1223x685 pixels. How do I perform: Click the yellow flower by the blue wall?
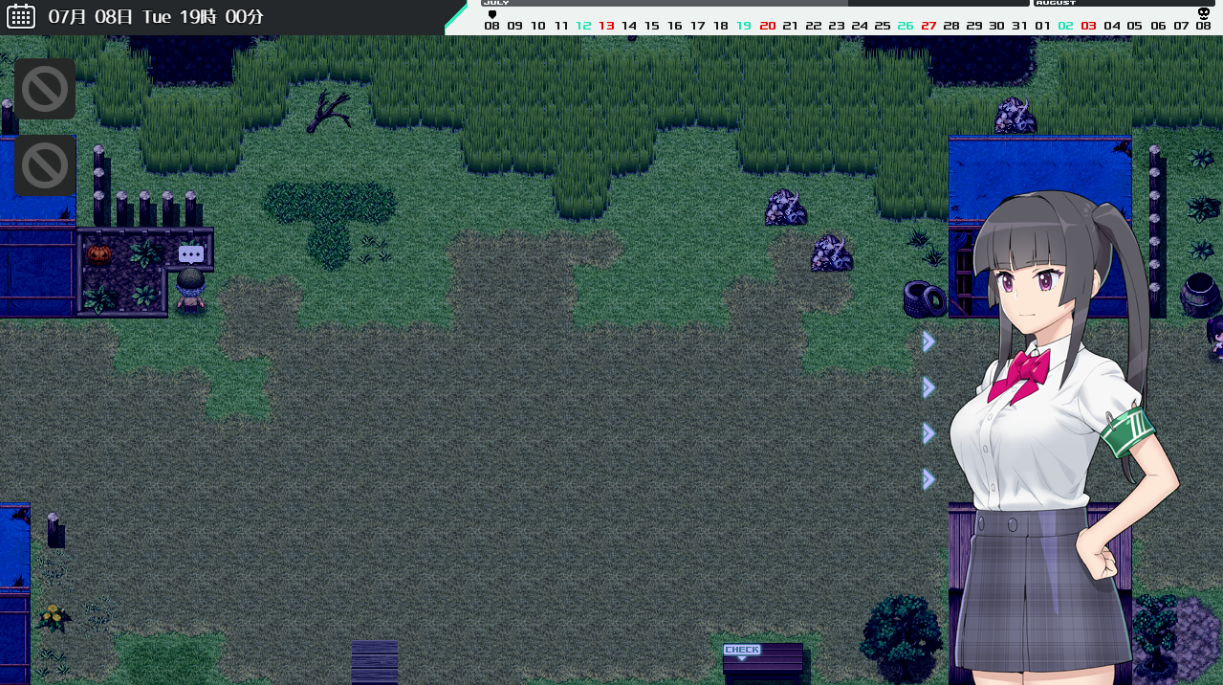(x=54, y=617)
